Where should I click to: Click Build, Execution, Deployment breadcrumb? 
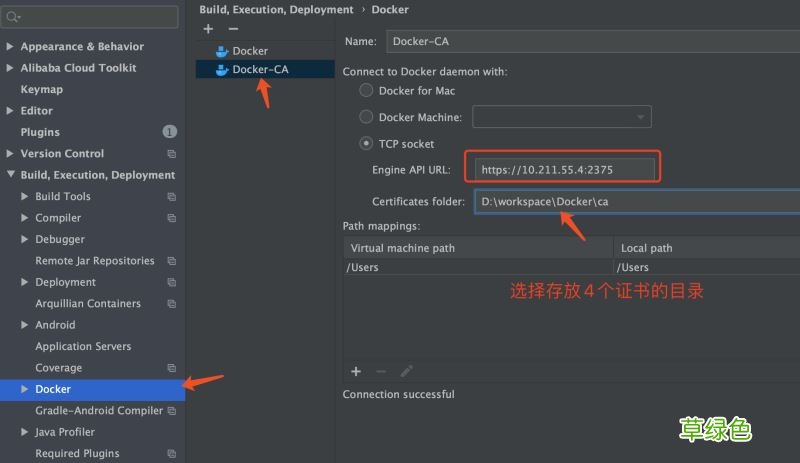pyautogui.click(x=276, y=10)
